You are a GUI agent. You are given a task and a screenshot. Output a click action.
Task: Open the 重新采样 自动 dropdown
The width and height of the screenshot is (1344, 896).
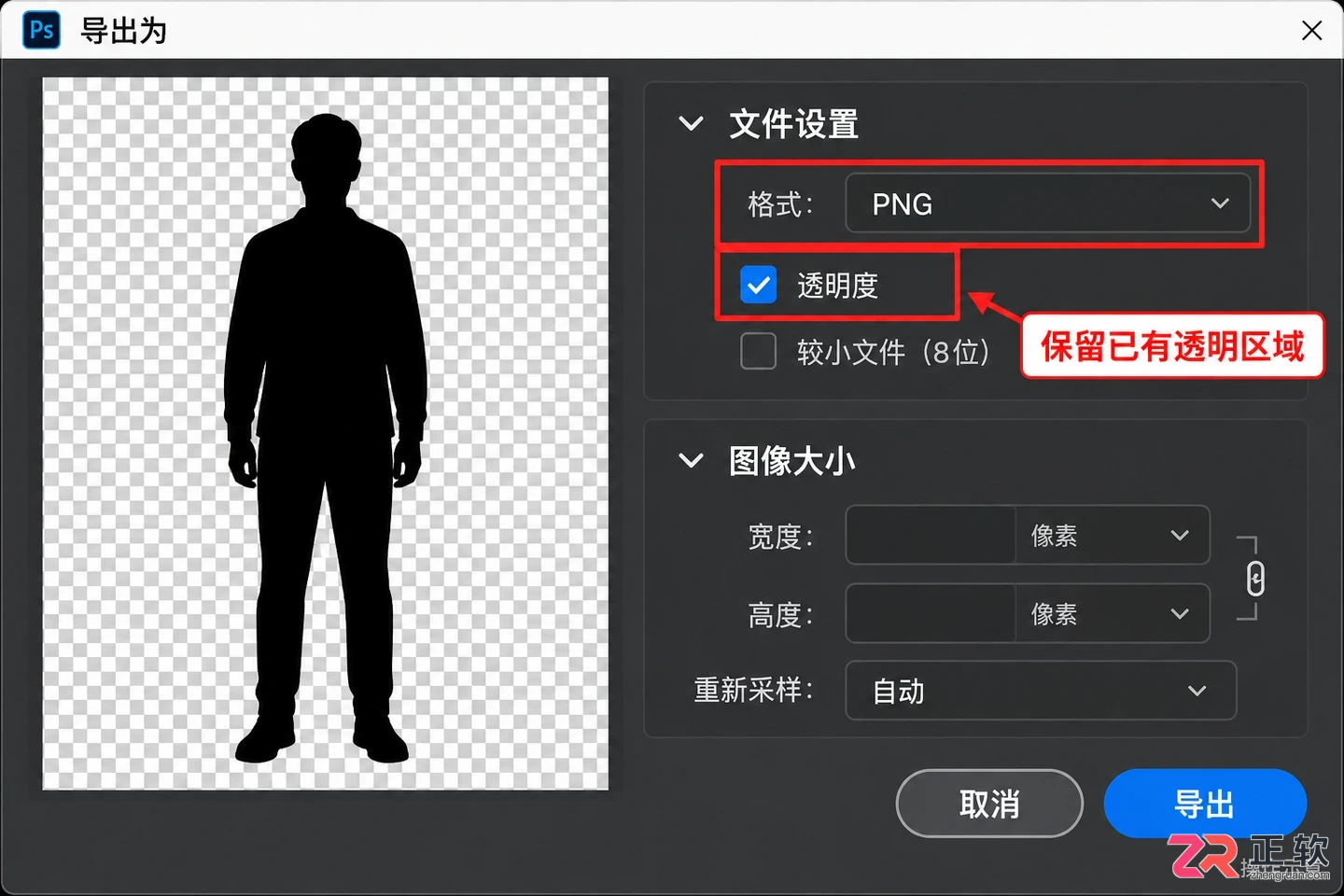[x=1041, y=691]
